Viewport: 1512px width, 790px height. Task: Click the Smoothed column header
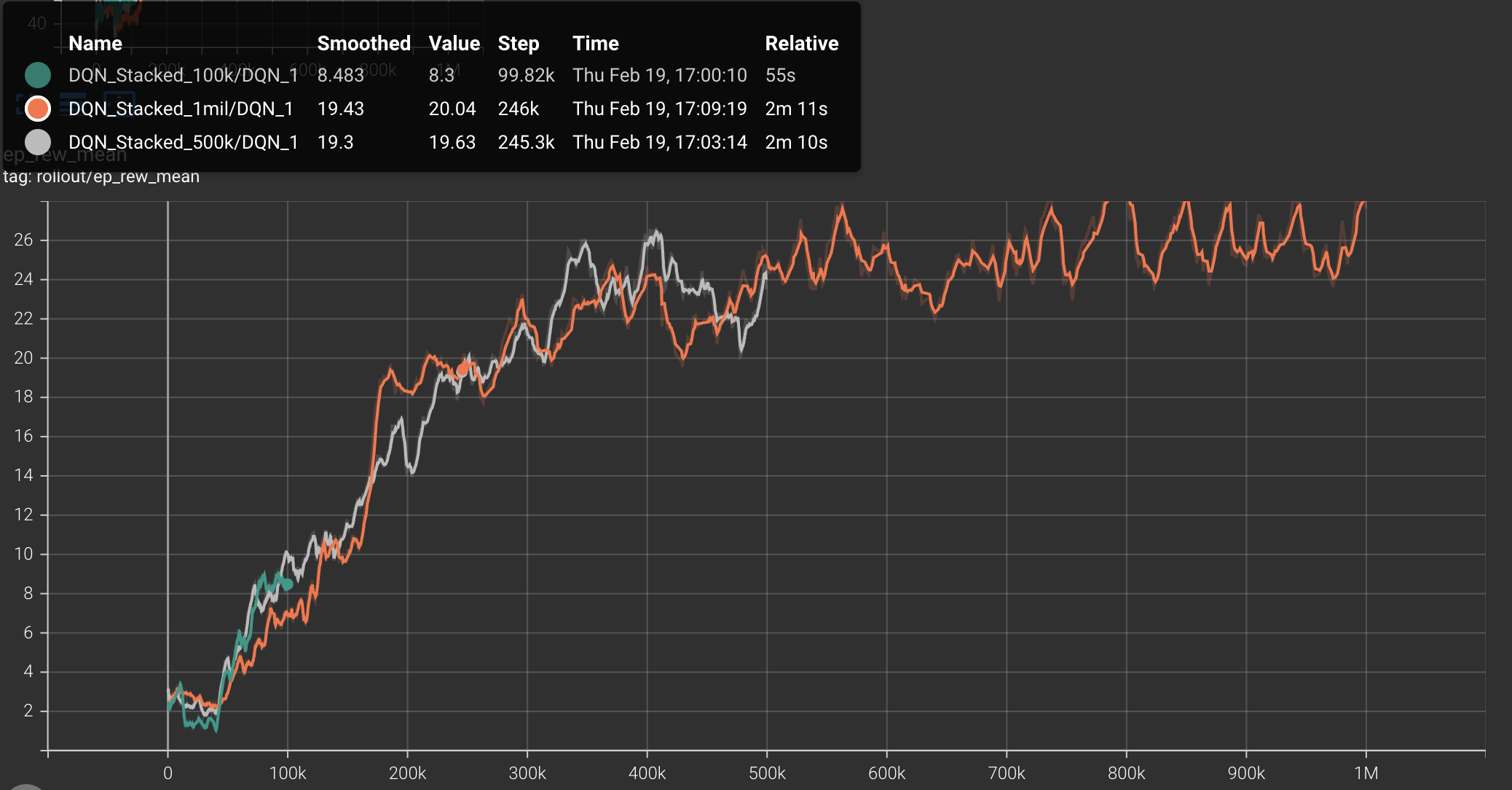[x=363, y=44]
